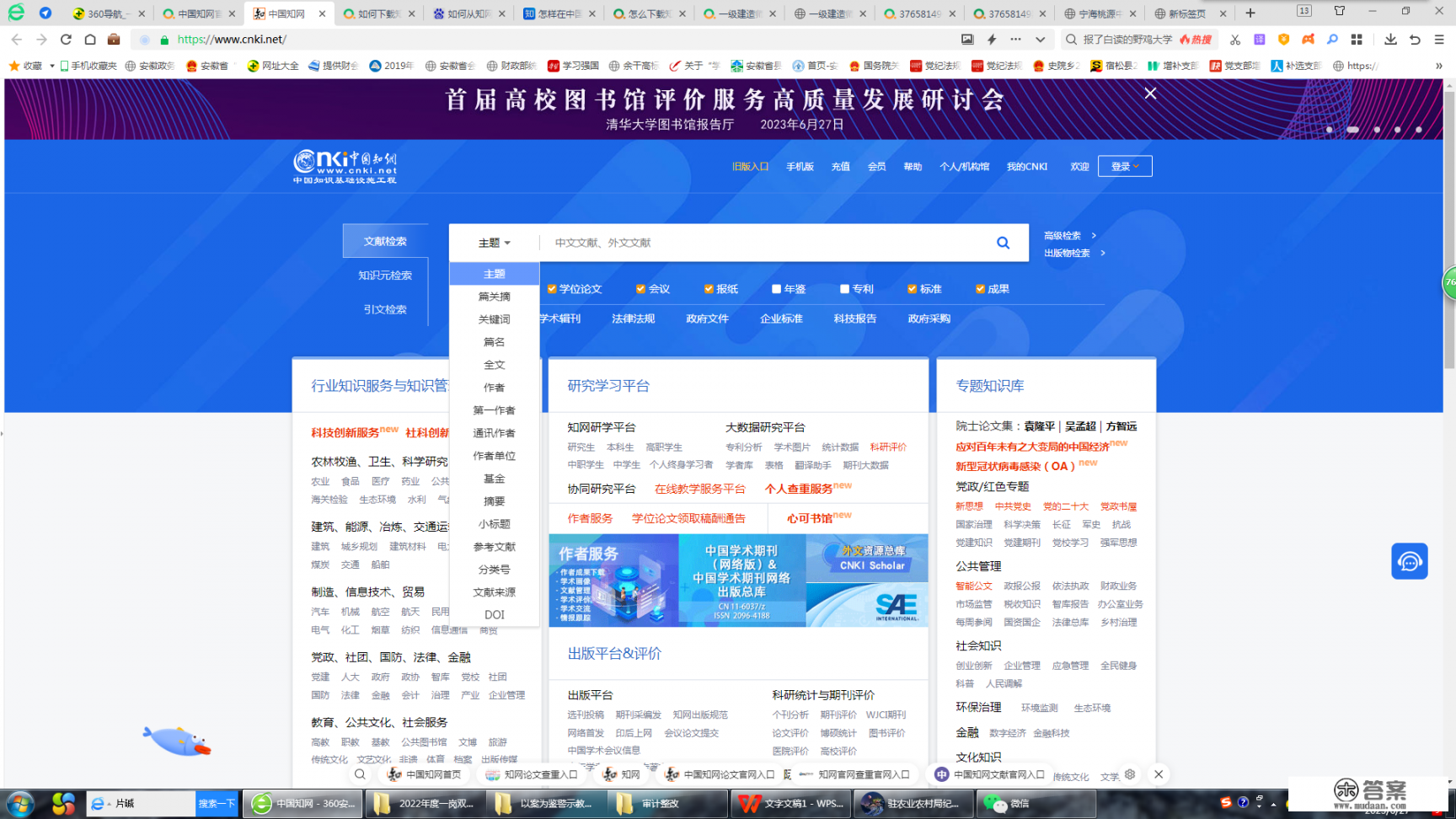Click the blue search magnifier icon
Viewport: 1456px width, 819px height.
click(x=1003, y=243)
